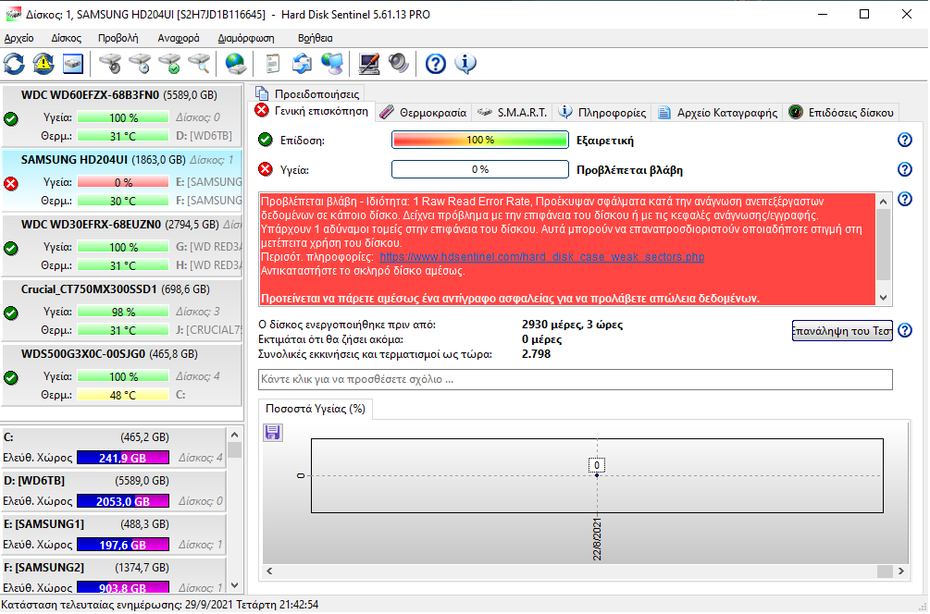
Task: Select the E: [SAMSUNG1] partition entry
Action: click(x=114, y=535)
